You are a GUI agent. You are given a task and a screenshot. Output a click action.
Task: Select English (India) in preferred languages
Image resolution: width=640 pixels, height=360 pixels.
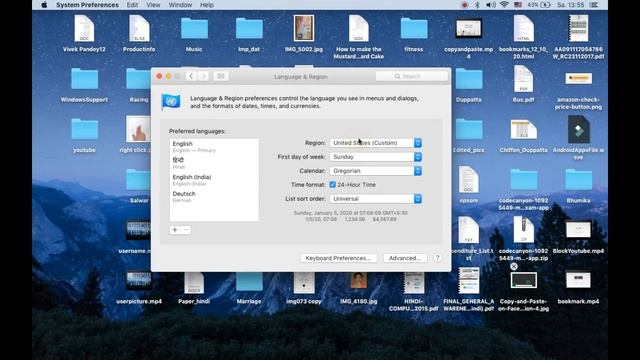[x=214, y=180]
